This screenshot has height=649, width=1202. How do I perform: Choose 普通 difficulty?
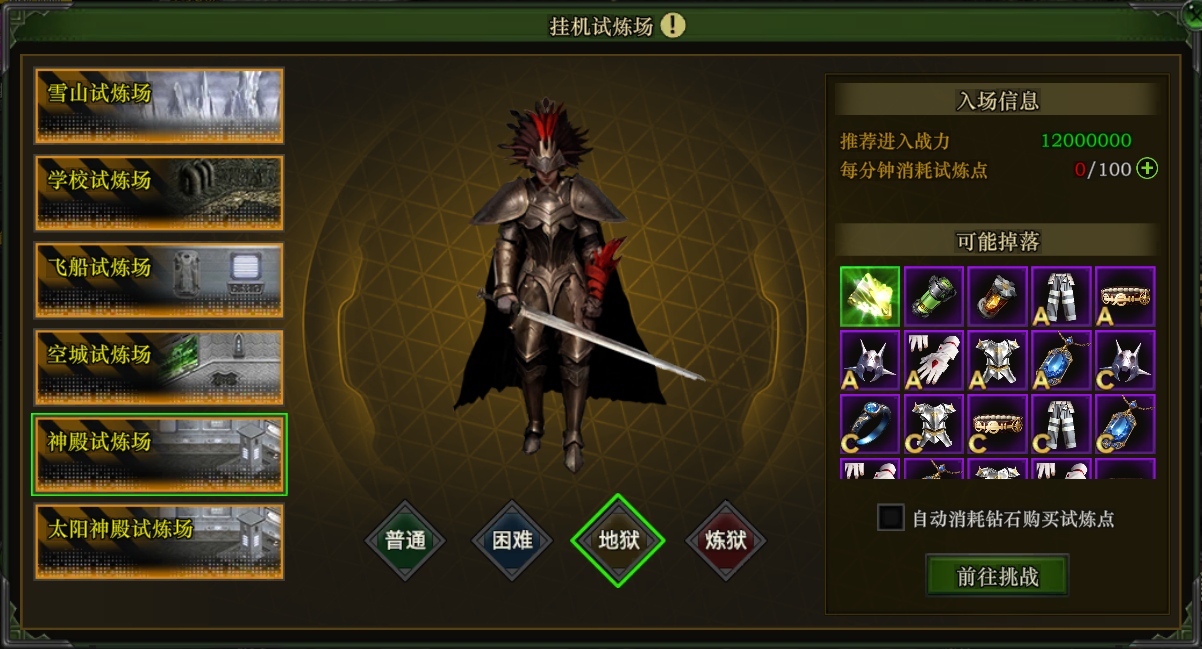click(x=405, y=541)
